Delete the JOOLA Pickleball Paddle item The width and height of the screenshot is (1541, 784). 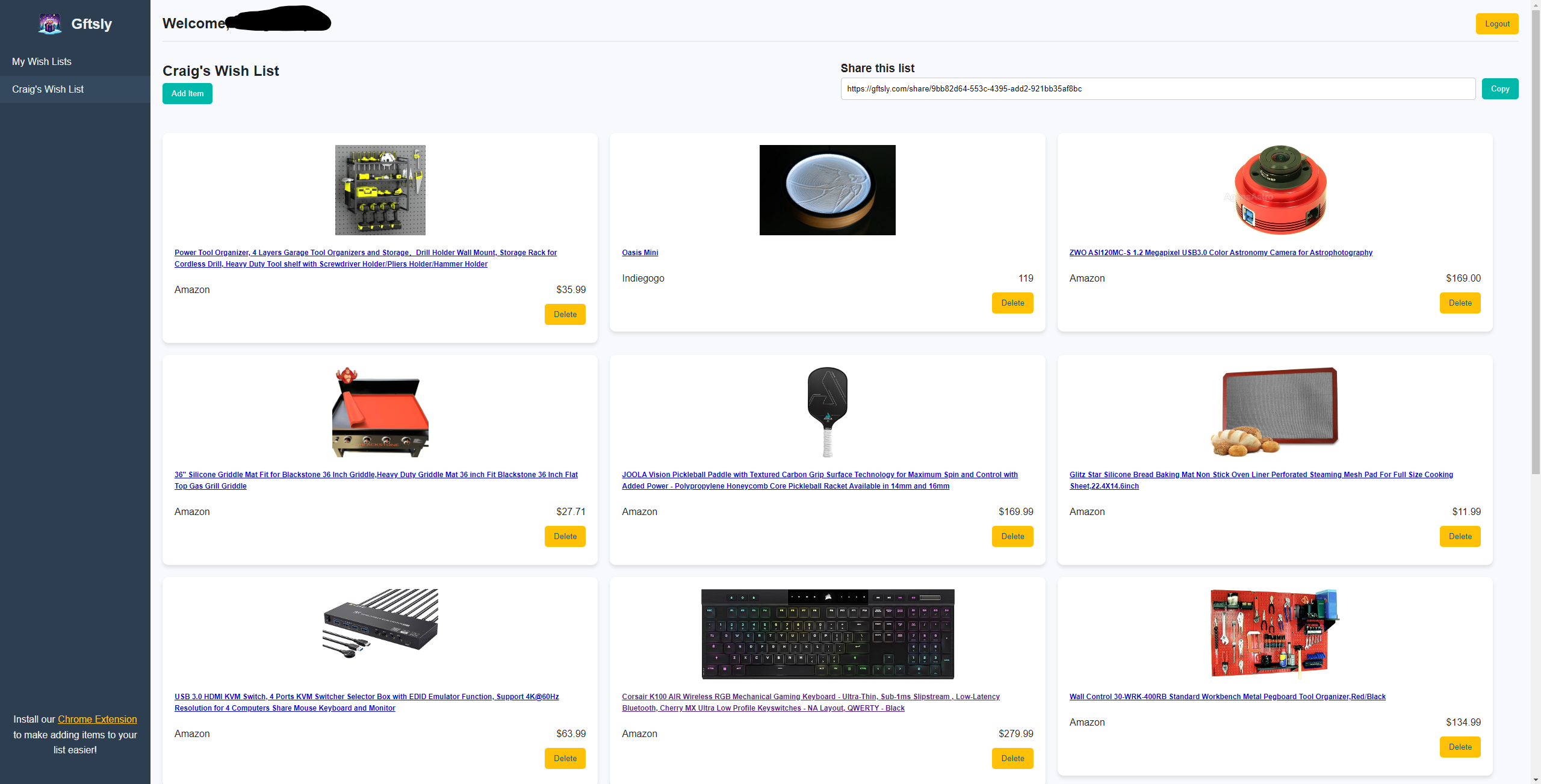pyautogui.click(x=1012, y=536)
